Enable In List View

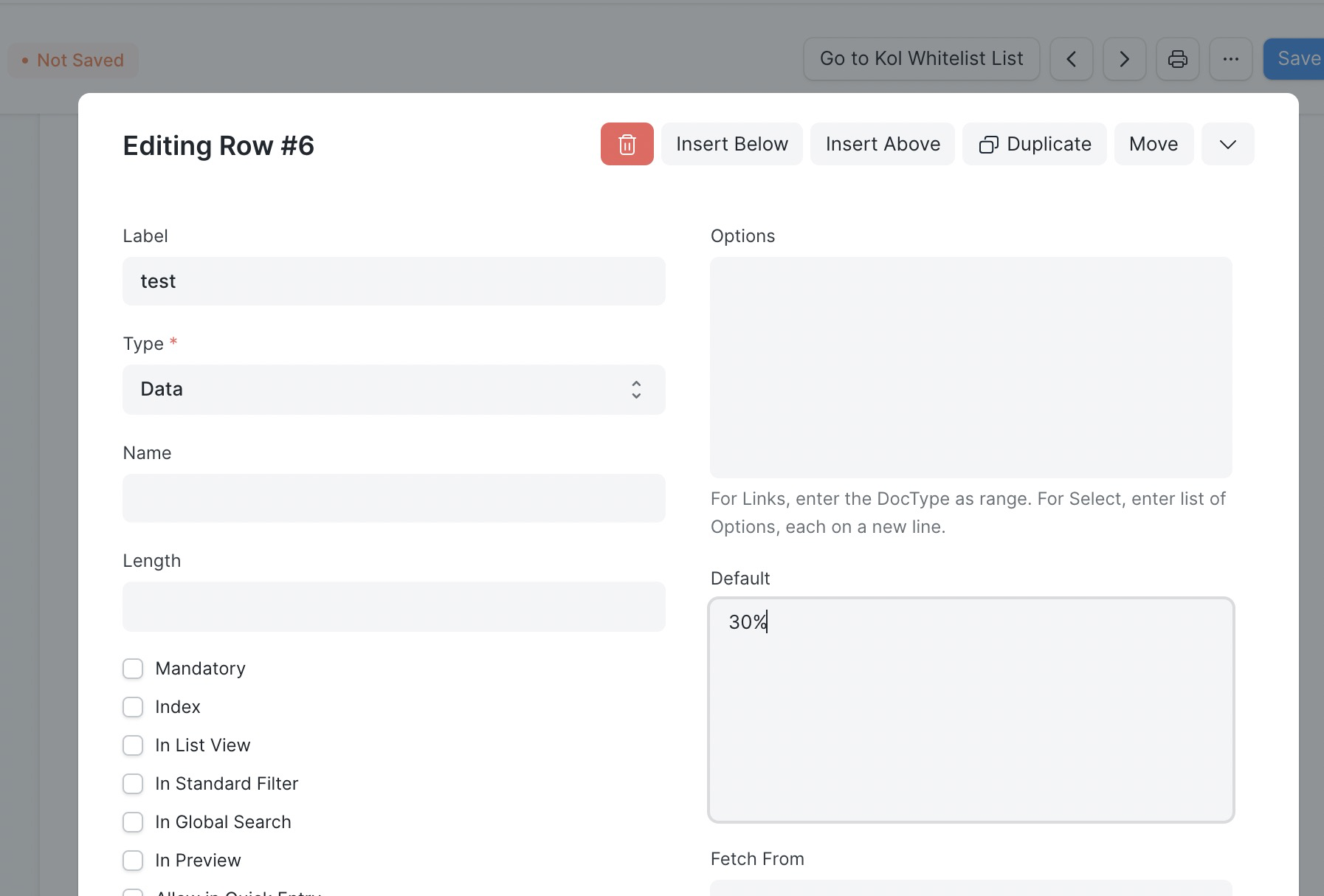pyautogui.click(x=133, y=745)
